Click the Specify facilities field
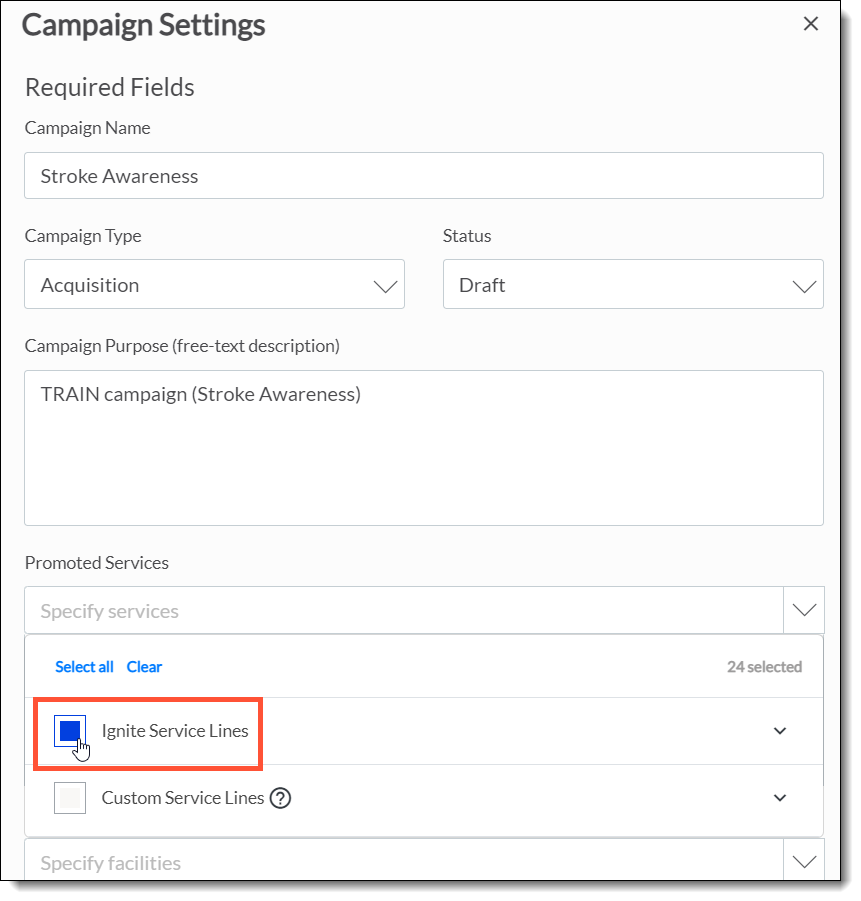This screenshot has height=901, width=861. tap(400, 862)
